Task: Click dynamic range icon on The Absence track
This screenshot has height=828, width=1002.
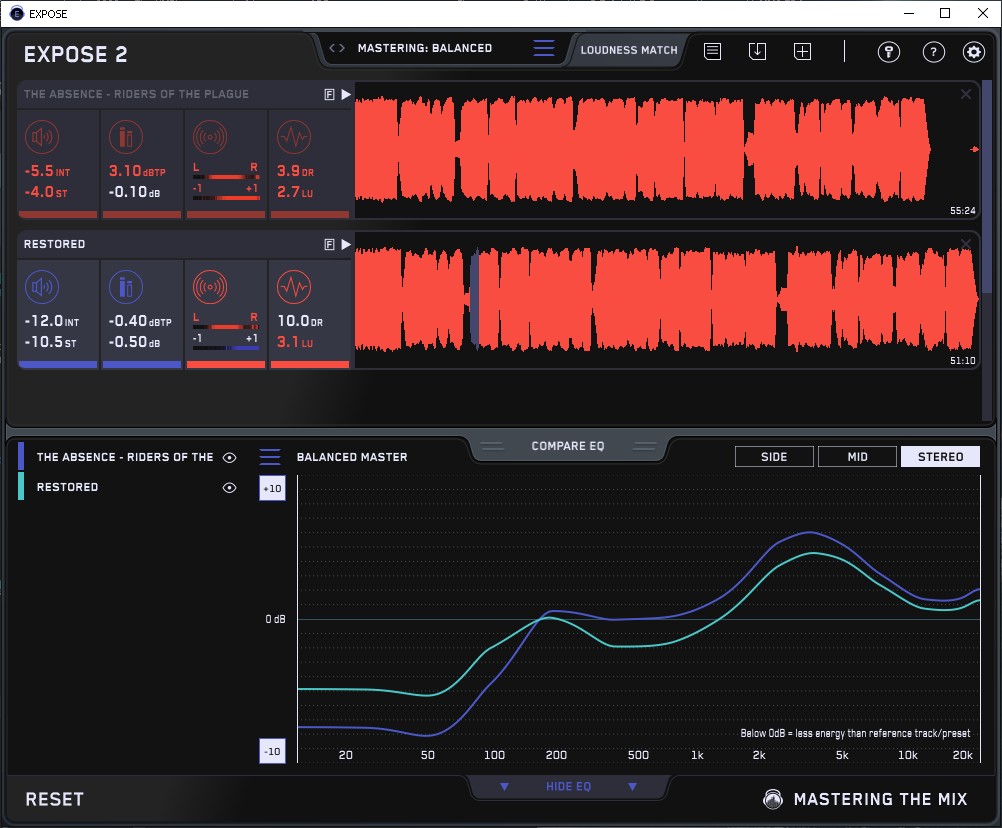Action: click(294, 137)
